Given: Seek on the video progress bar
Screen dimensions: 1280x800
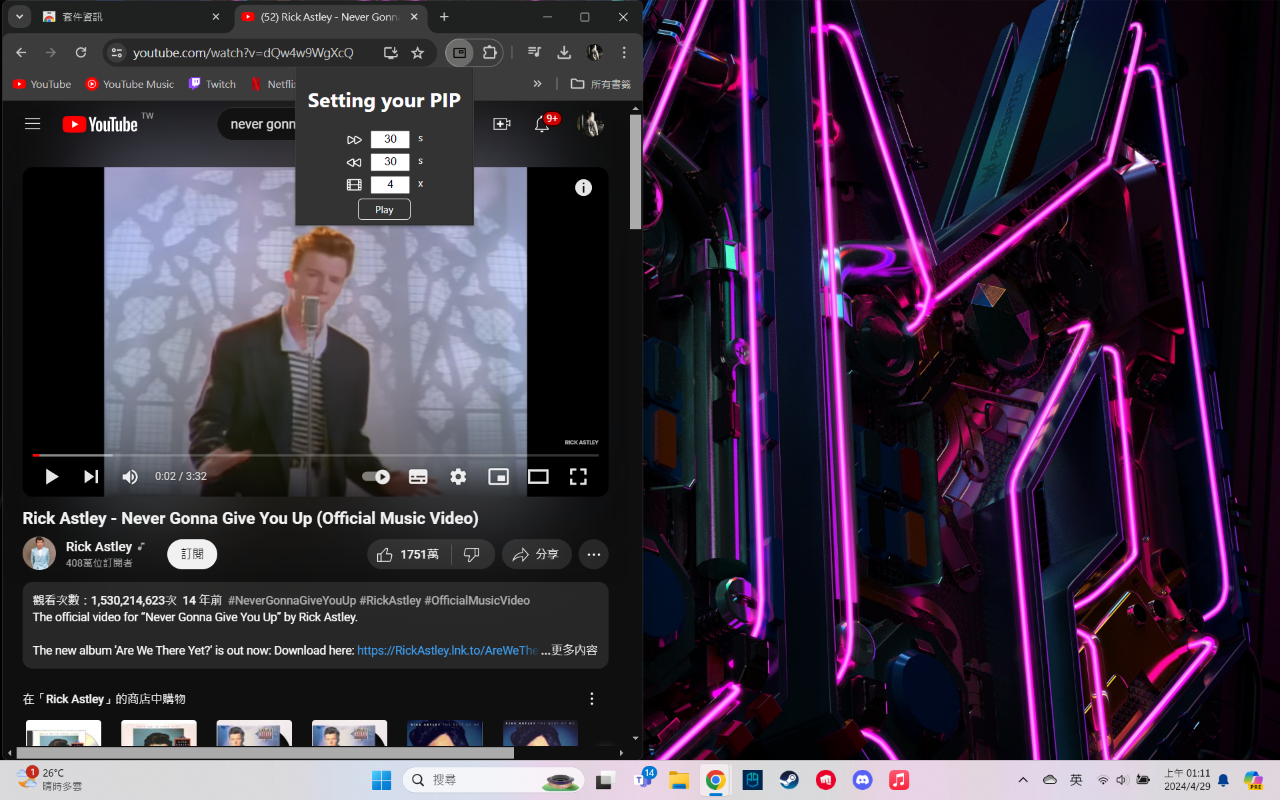Looking at the screenshot, I should (316, 455).
